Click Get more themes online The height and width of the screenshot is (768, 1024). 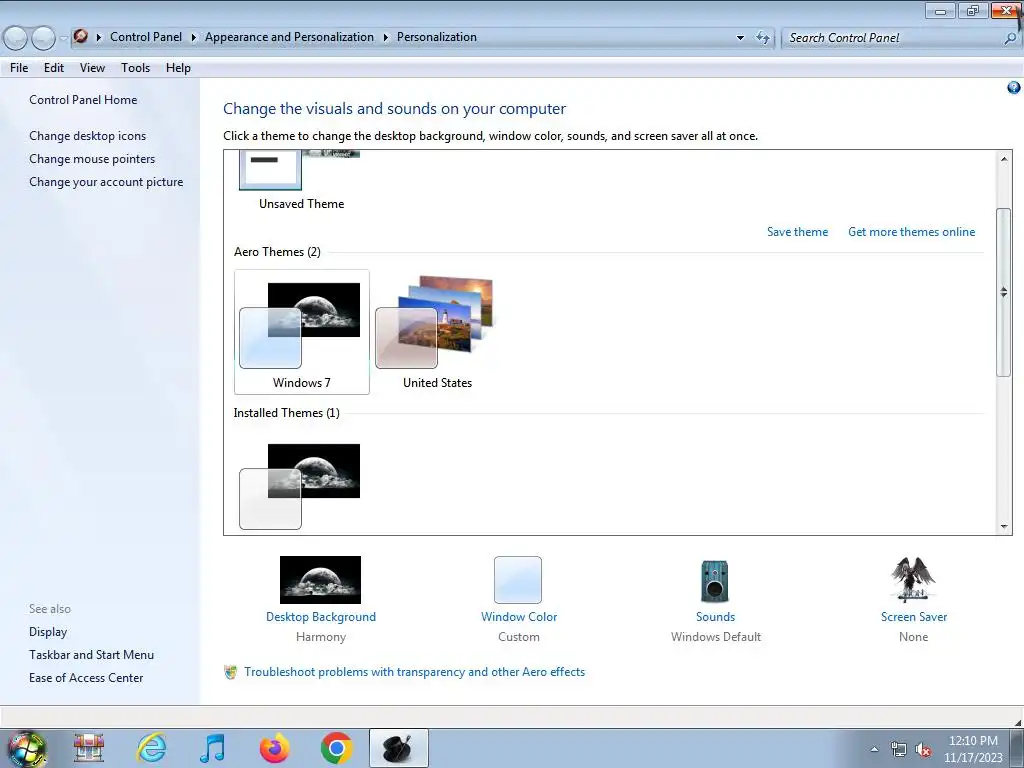[911, 232]
